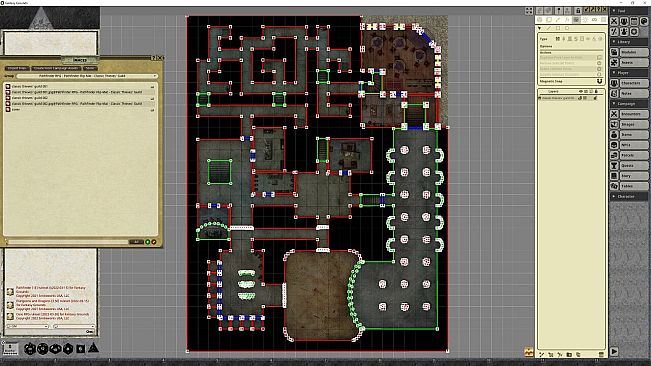Screen dimensions: 651x366
Task: Open the Group dropdown in the Images window
Action: (x=87, y=76)
